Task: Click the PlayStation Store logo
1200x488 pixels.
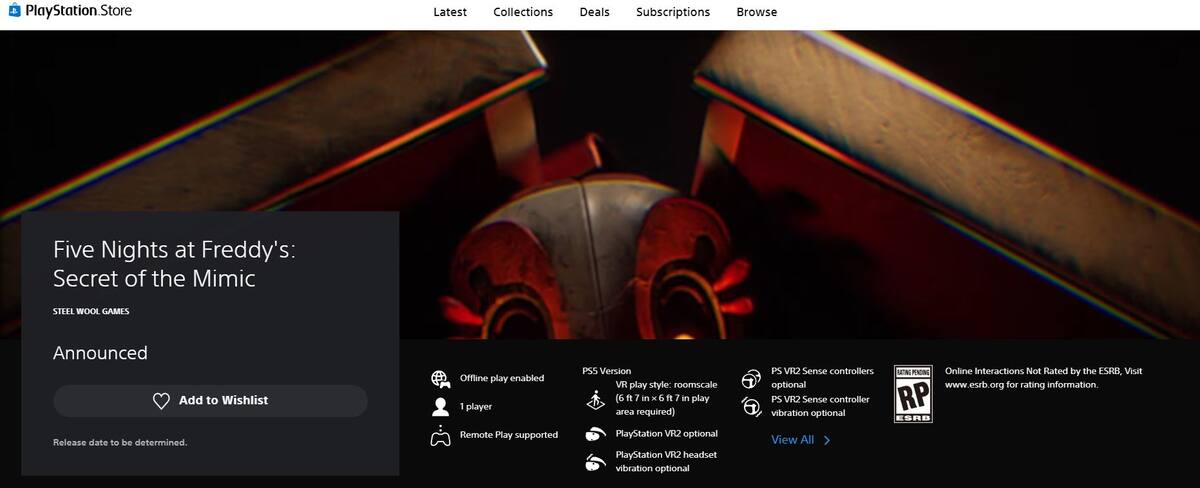Action: point(70,11)
